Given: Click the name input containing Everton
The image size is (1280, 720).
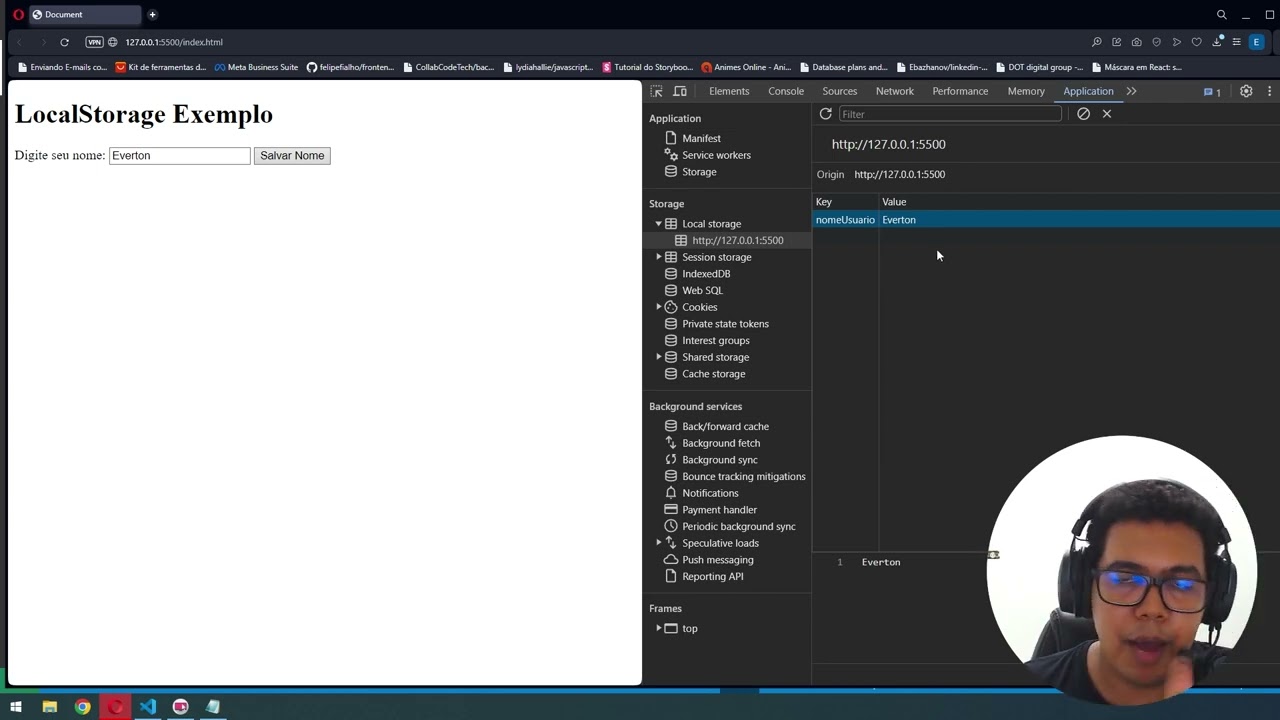Looking at the screenshot, I should (179, 156).
